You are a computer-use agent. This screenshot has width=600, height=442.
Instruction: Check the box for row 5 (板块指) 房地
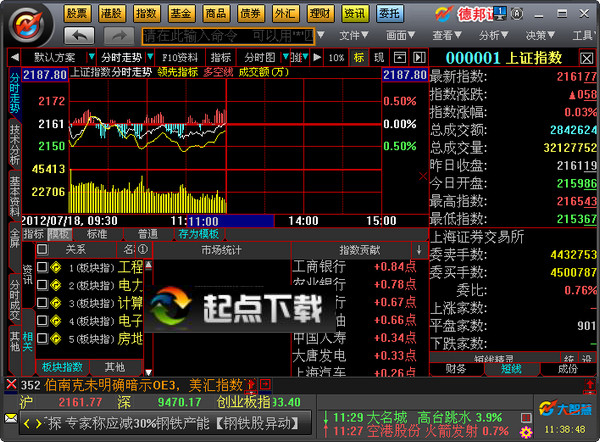click(x=42, y=338)
